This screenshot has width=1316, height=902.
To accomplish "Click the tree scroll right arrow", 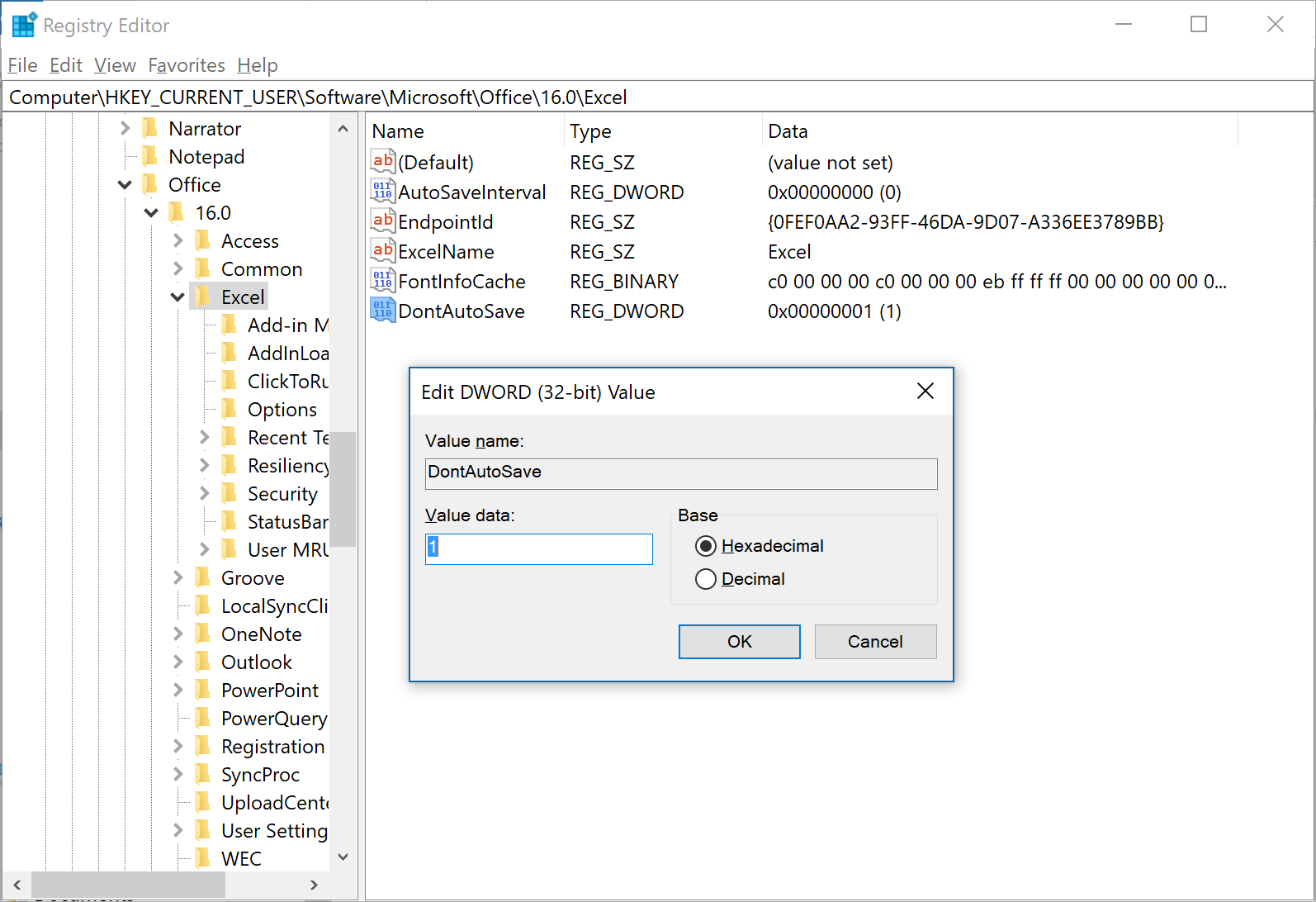I will tap(314, 885).
